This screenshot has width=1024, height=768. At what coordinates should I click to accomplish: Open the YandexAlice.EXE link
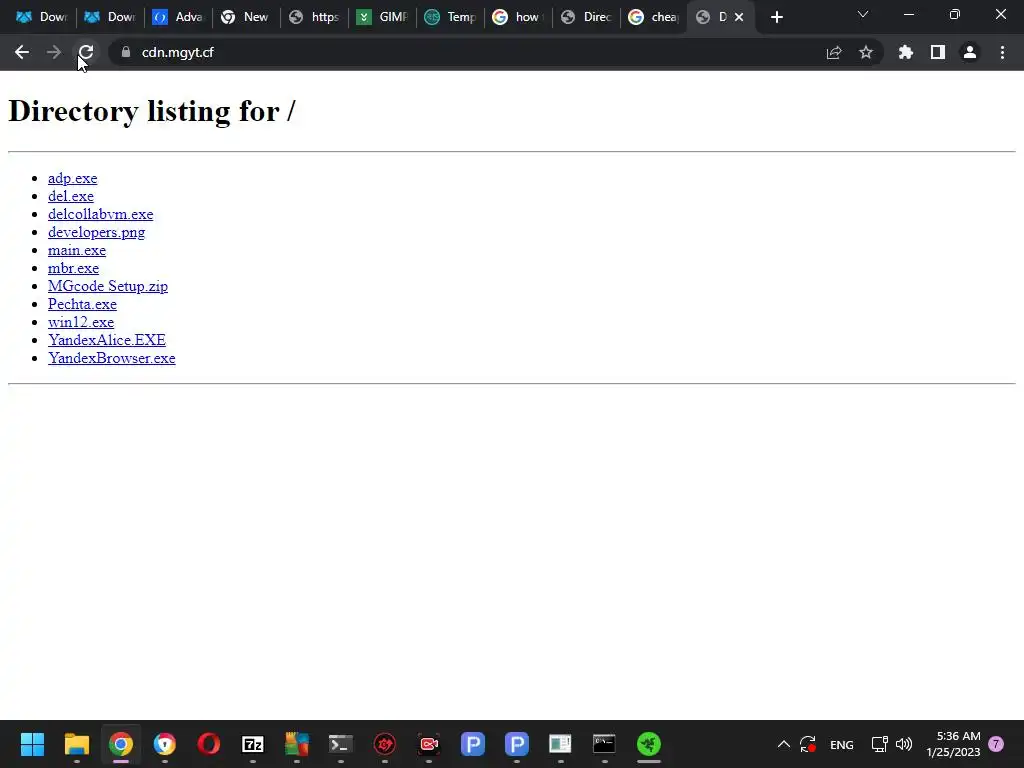click(106, 340)
